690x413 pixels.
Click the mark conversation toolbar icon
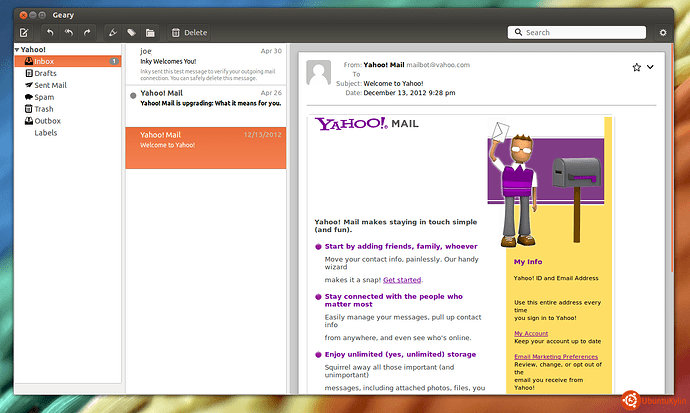pos(112,33)
